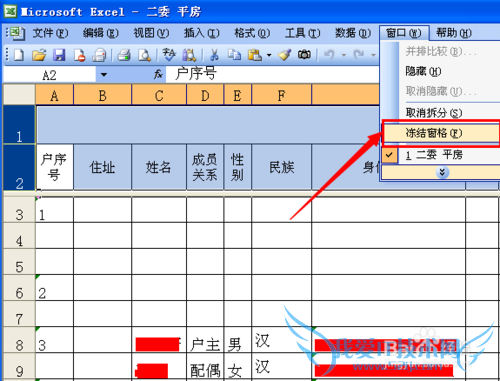Image resolution: width=500 pixels, height=381 pixels.
Task: Select column C header
Action: coord(159,95)
